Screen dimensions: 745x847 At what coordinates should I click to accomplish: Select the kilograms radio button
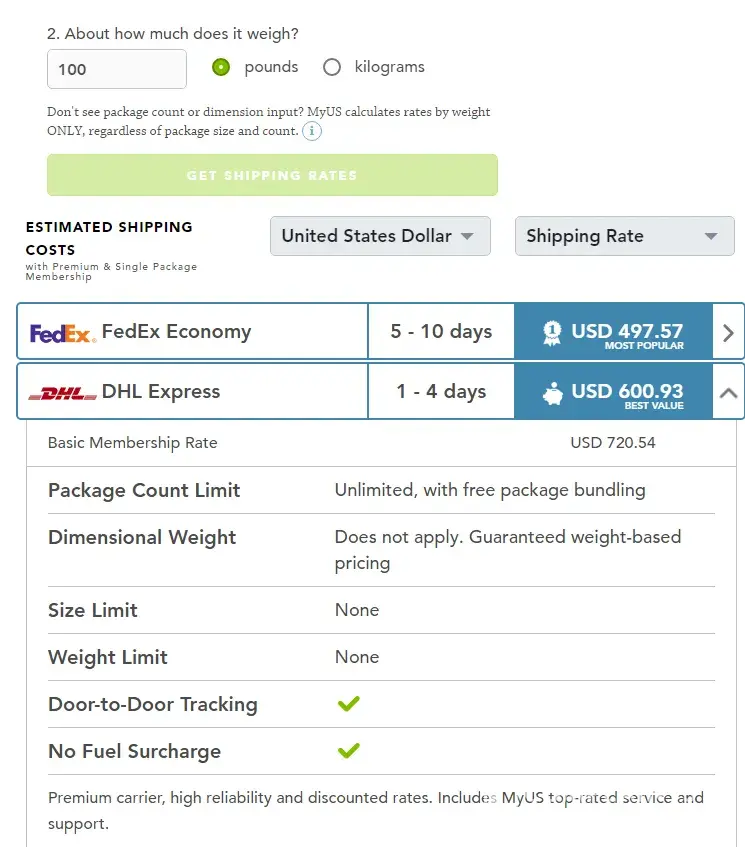pyautogui.click(x=332, y=67)
